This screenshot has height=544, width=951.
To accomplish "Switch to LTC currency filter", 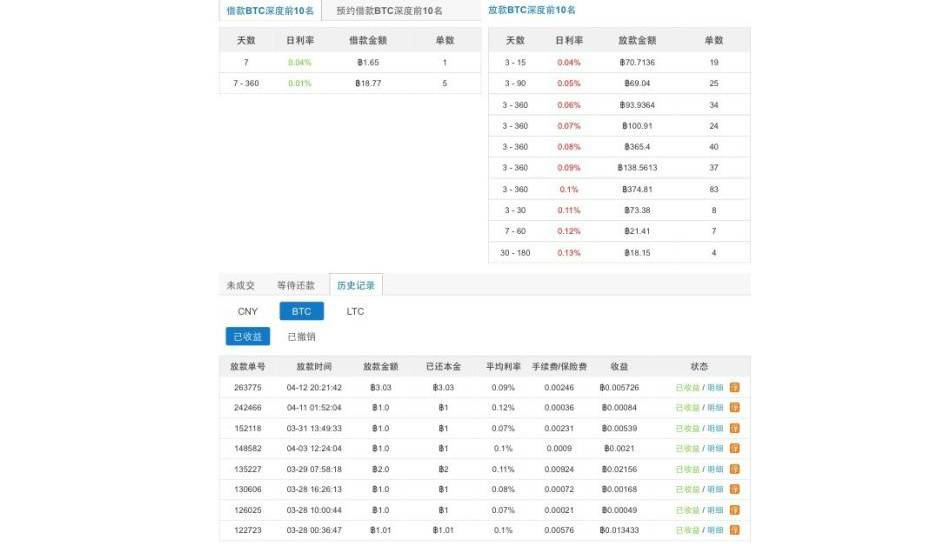I will [x=355, y=311].
